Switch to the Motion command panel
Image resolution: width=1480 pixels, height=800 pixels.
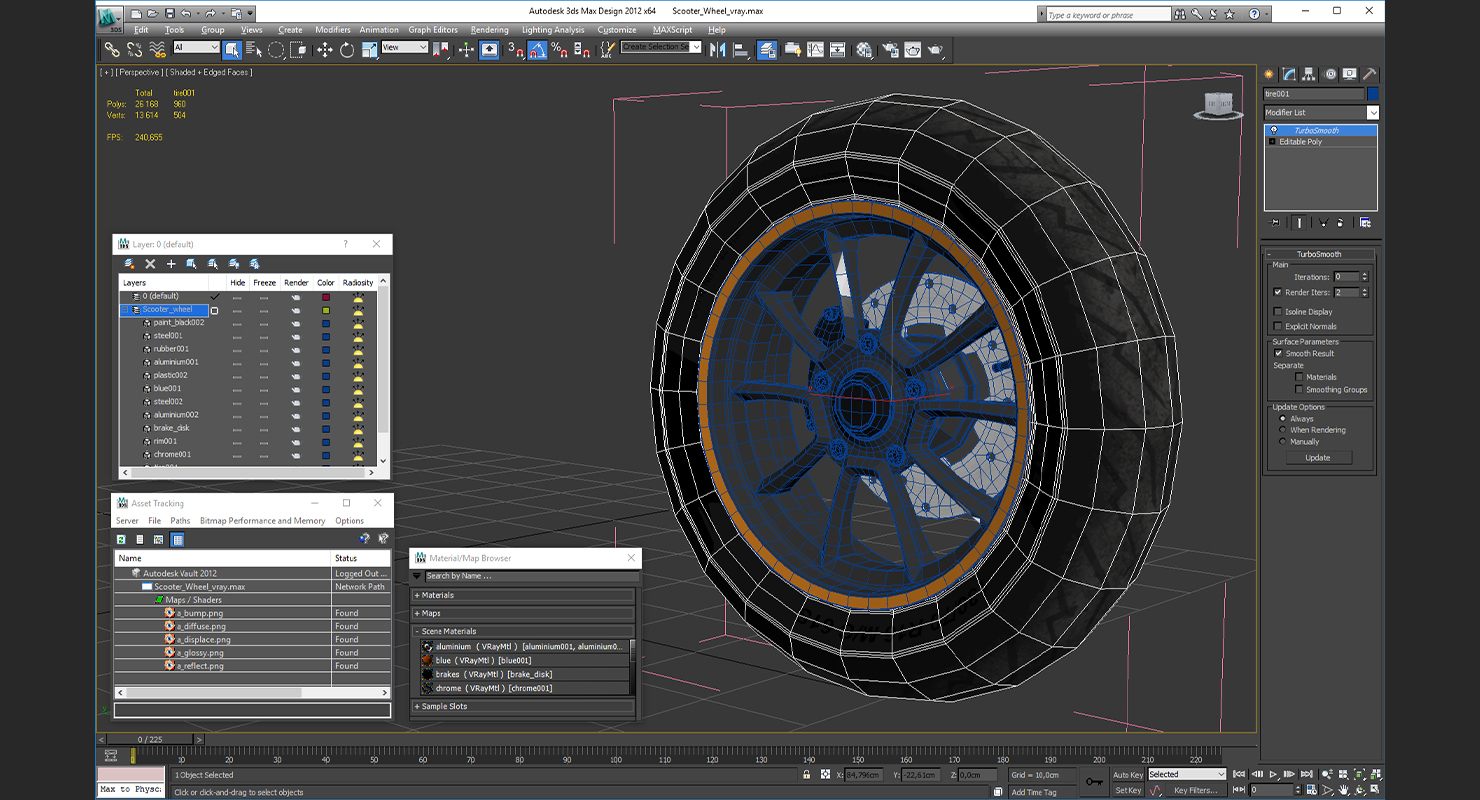[1330, 74]
